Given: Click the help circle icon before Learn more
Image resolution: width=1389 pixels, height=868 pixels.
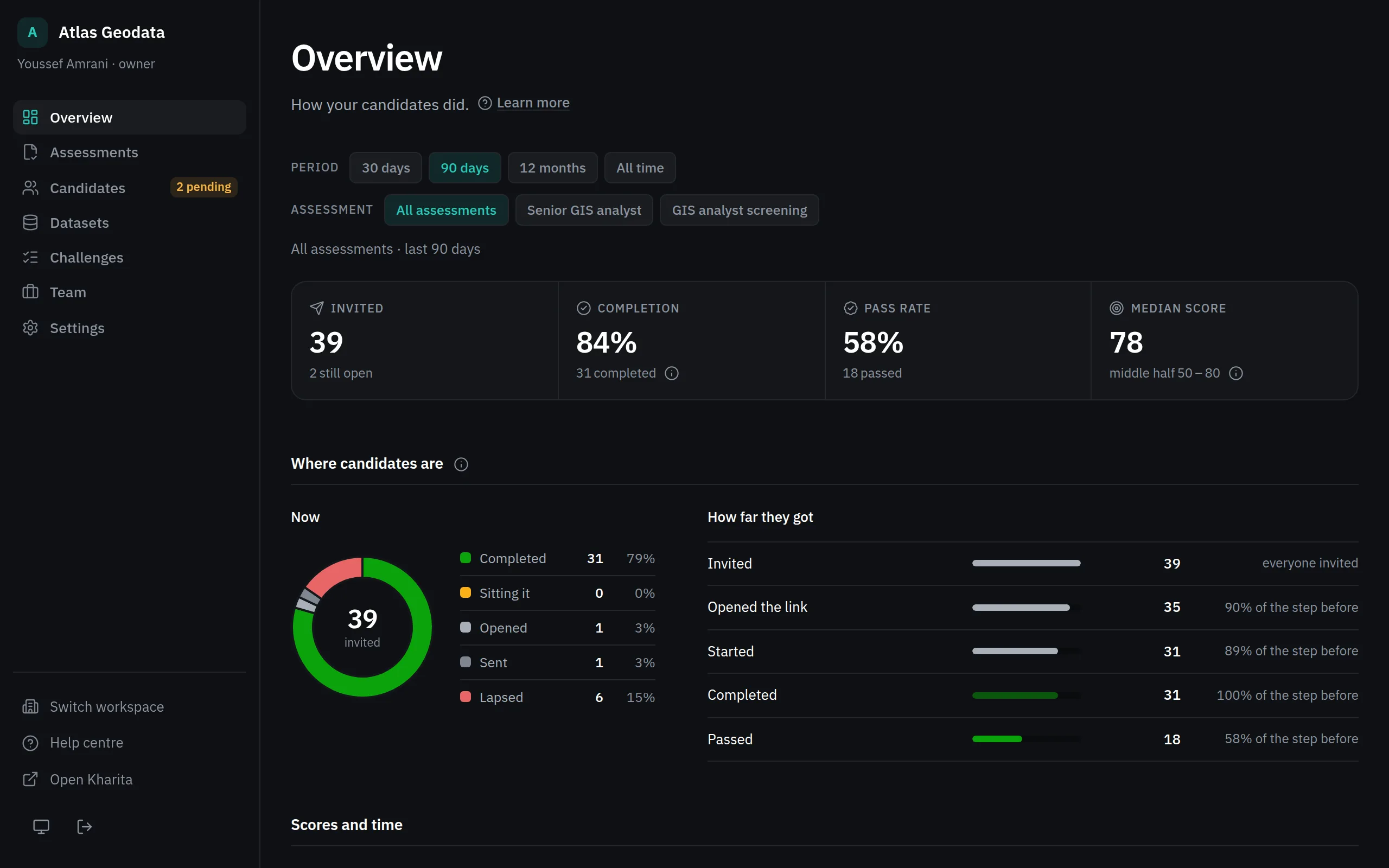Looking at the screenshot, I should click(x=485, y=103).
